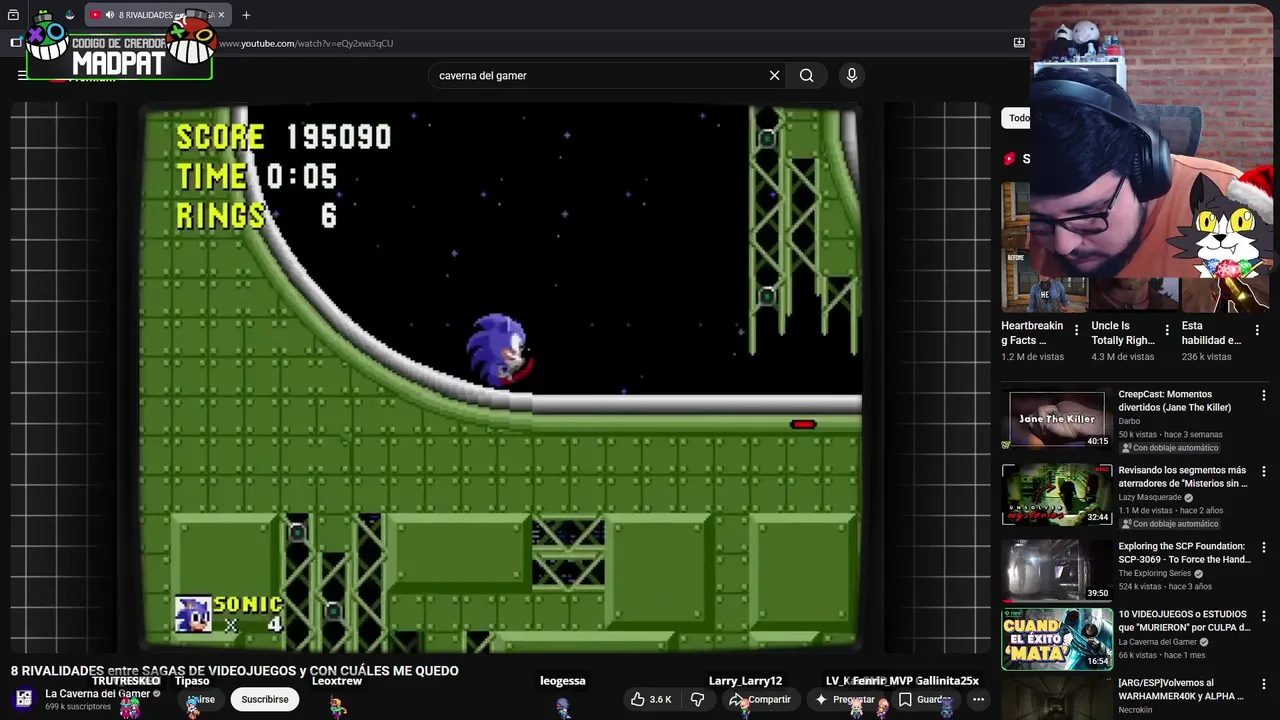The height and width of the screenshot is (720, 1280).
Task: Click Con doblaje automático badge under CreepCast
Action: (1169, 448)
